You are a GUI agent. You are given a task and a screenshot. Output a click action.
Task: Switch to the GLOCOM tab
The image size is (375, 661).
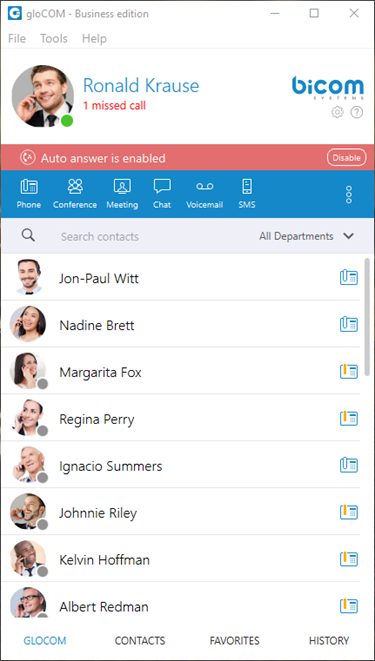45,641
